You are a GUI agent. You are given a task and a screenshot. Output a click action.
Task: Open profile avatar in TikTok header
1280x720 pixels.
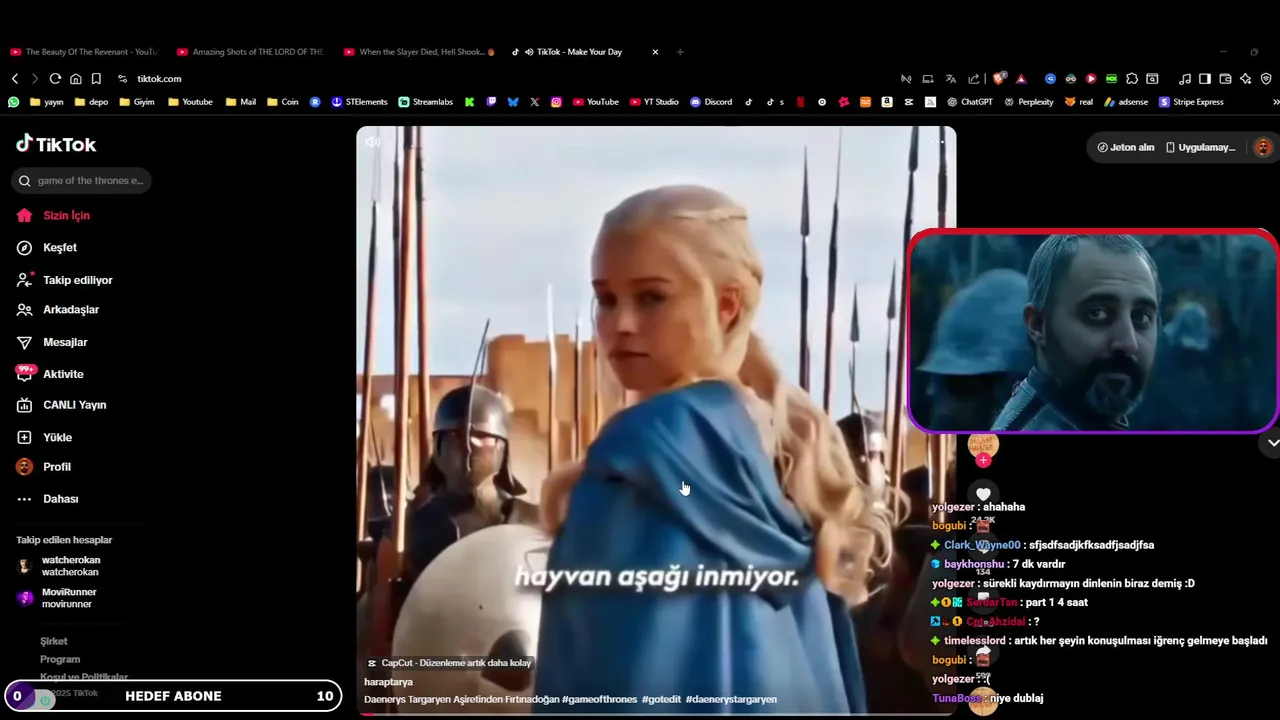tap(1263, 147)
